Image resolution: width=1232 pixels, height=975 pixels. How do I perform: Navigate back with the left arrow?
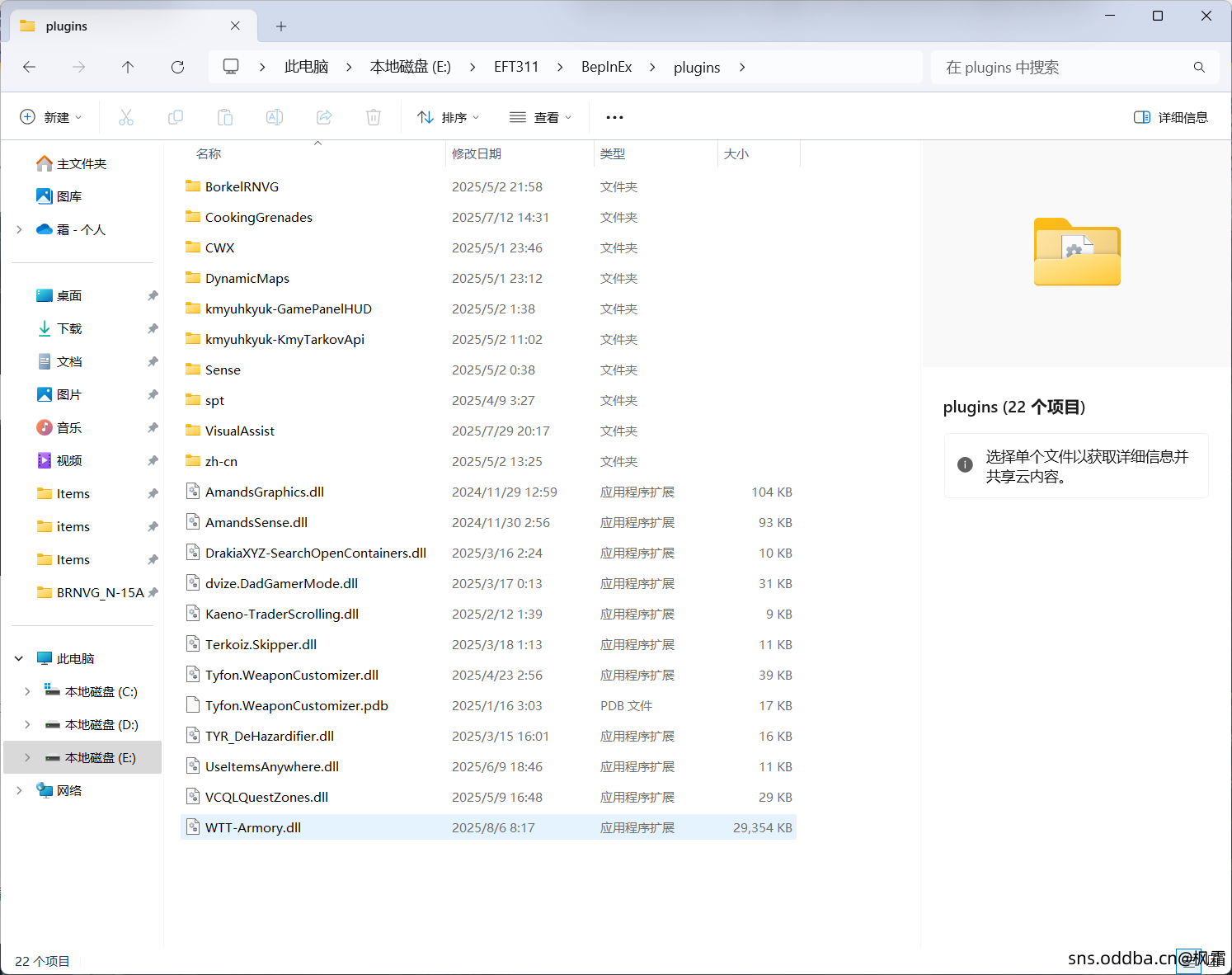[x=30, y=67]
